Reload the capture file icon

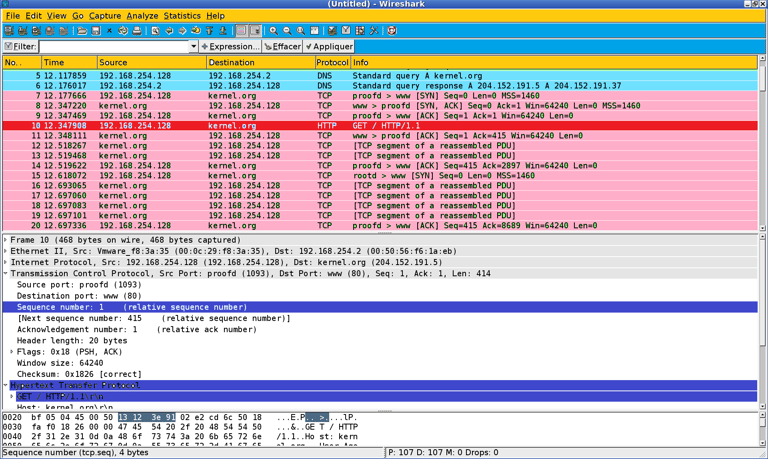pyautogui.click(x=123, y=31)
